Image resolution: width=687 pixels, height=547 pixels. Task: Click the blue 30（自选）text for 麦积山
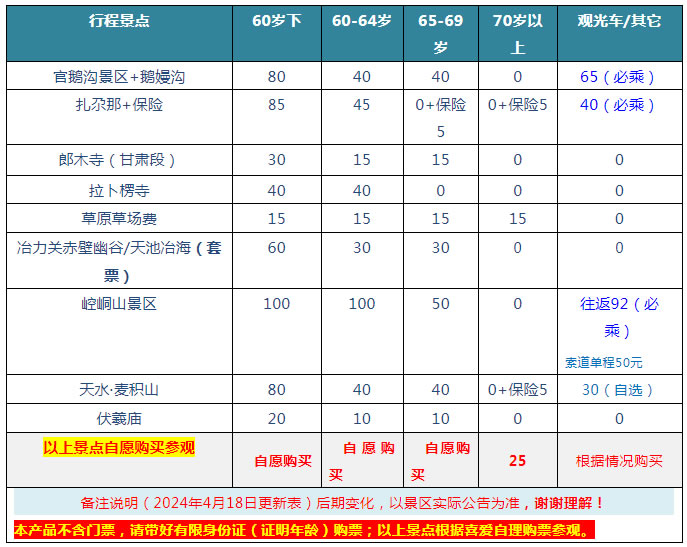point(618,390)
